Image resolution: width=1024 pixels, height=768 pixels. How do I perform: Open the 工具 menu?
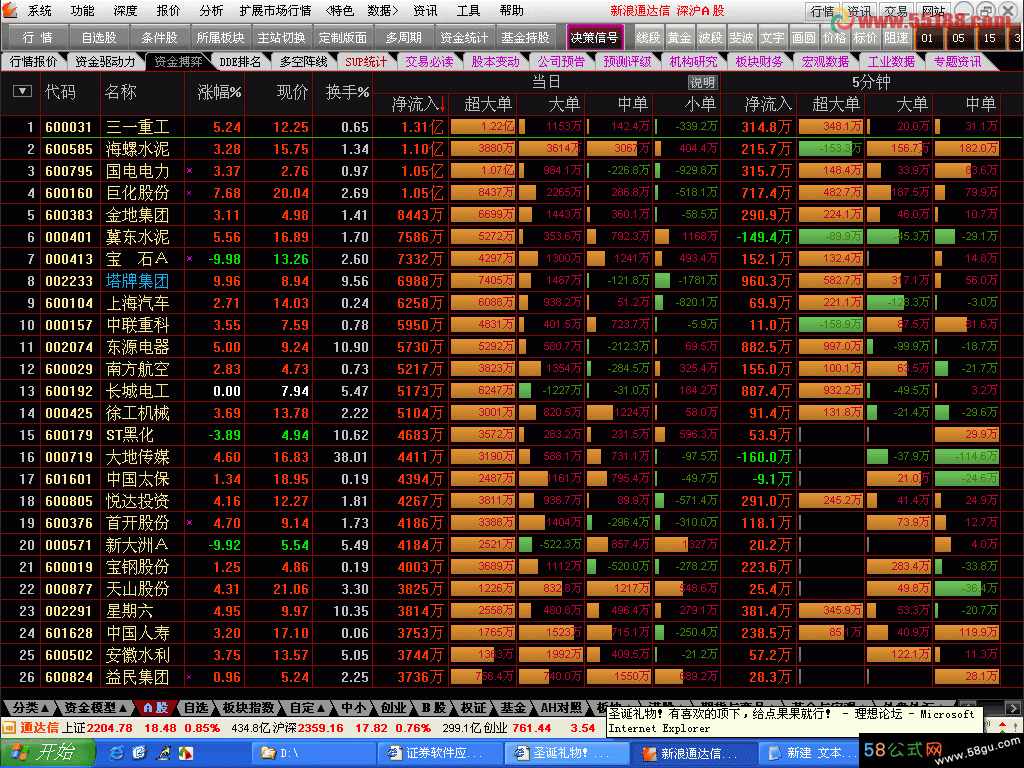coord(468,10)
